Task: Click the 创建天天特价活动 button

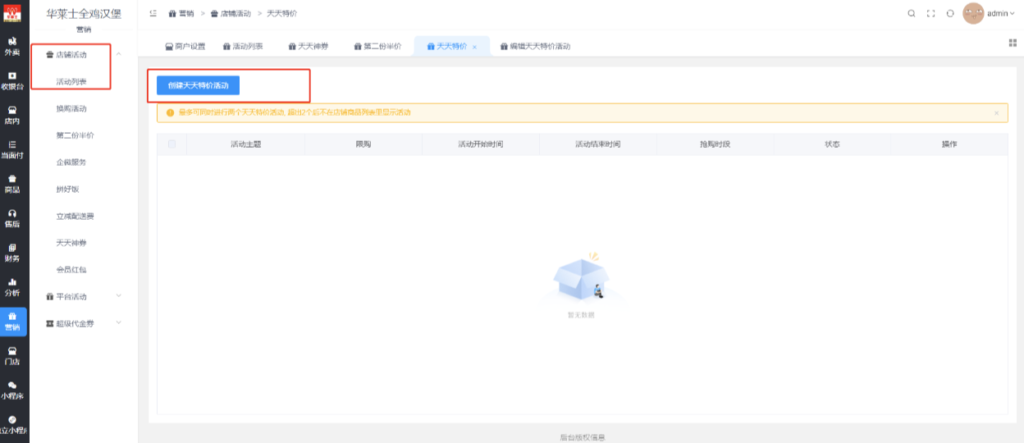Action: pos(198,86)
